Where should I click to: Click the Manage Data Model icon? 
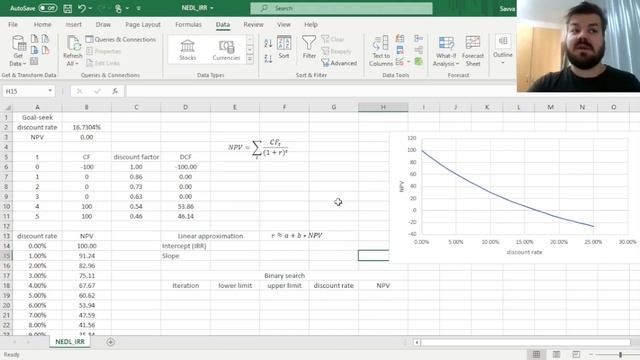tap(418, 62)
